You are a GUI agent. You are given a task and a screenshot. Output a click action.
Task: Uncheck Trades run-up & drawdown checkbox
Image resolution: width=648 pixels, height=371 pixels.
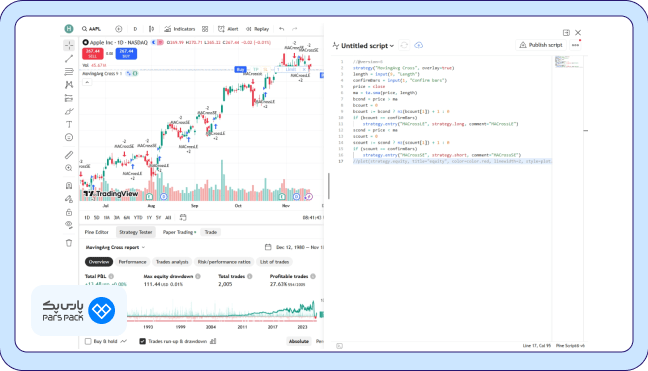[143, 341]
